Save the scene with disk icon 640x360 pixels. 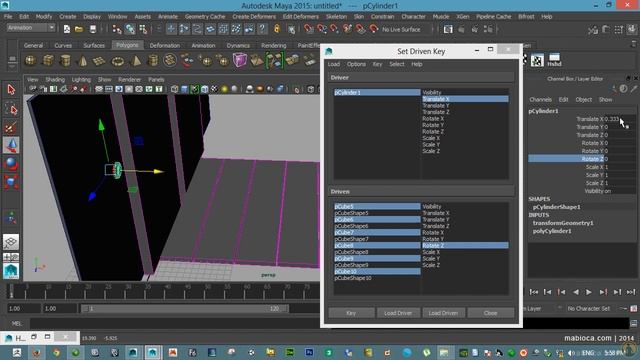coord(93,29)
